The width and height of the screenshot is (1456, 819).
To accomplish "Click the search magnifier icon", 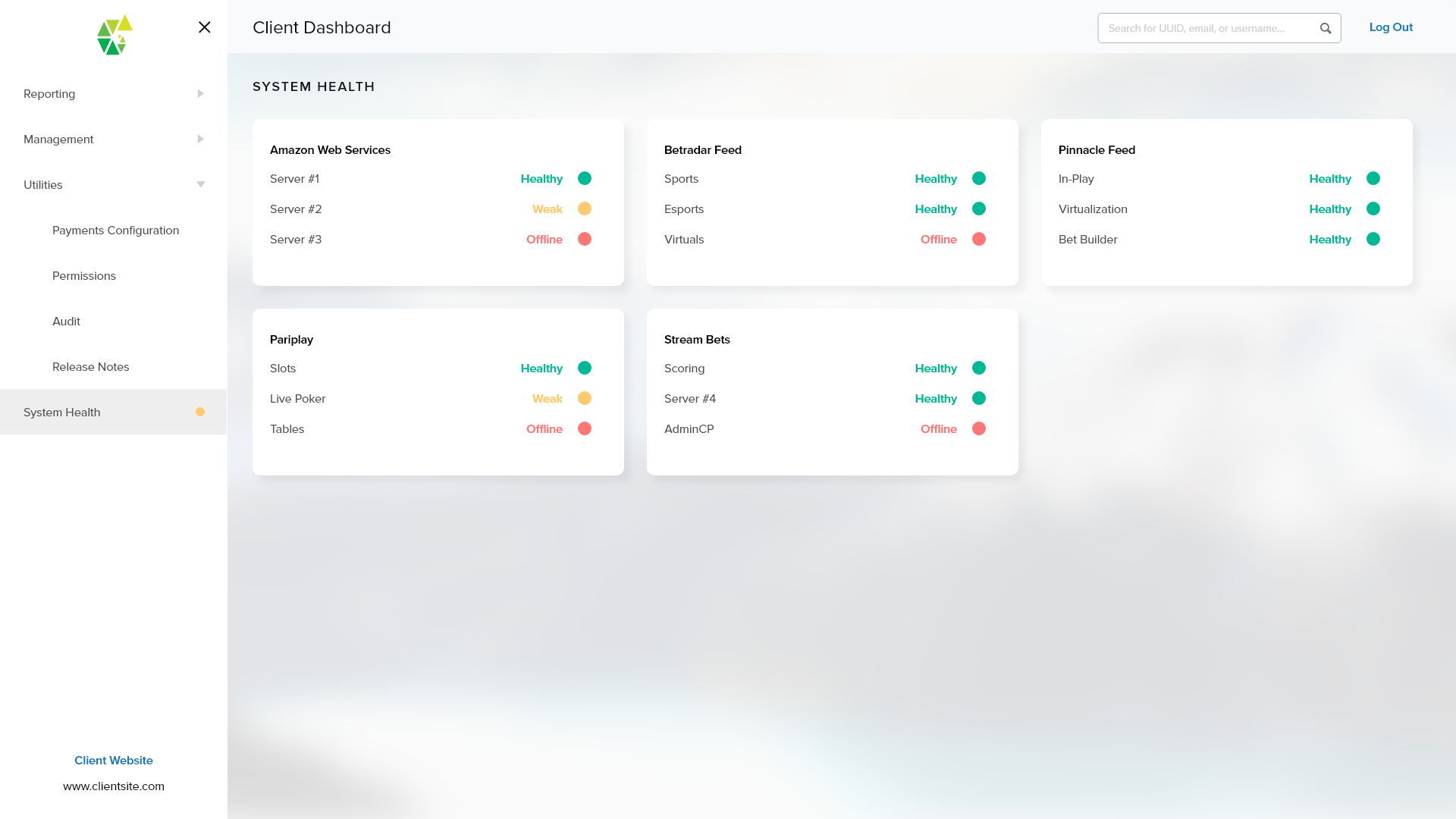I will 1326,28.
